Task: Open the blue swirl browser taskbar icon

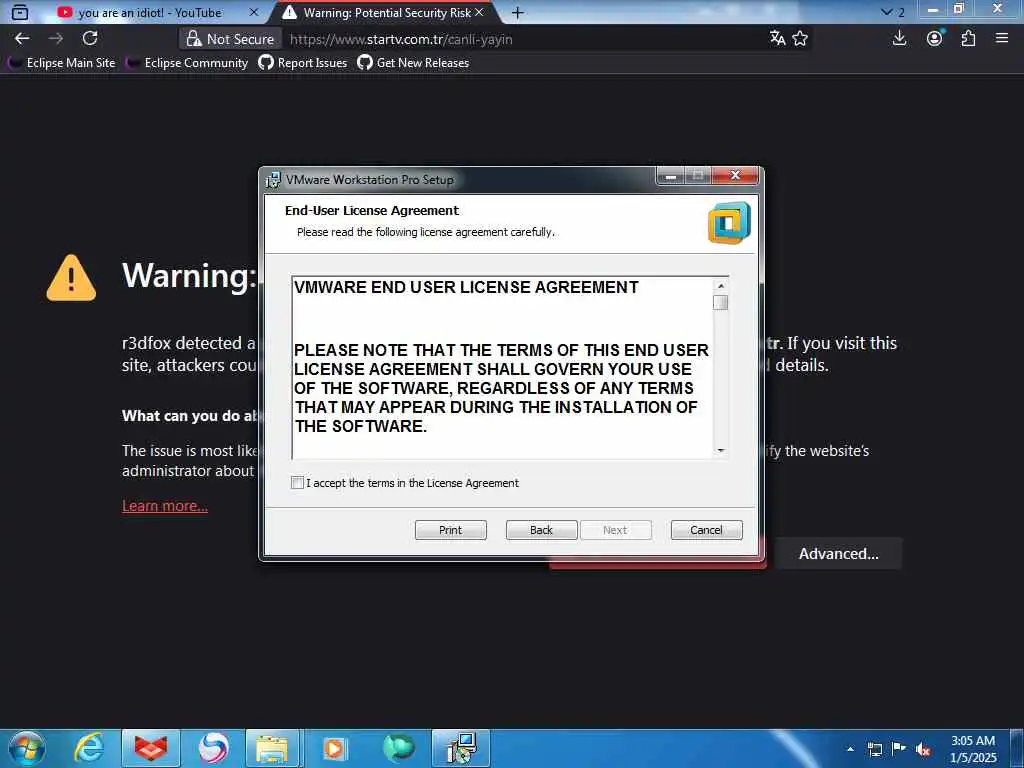Action: point(213,748)
